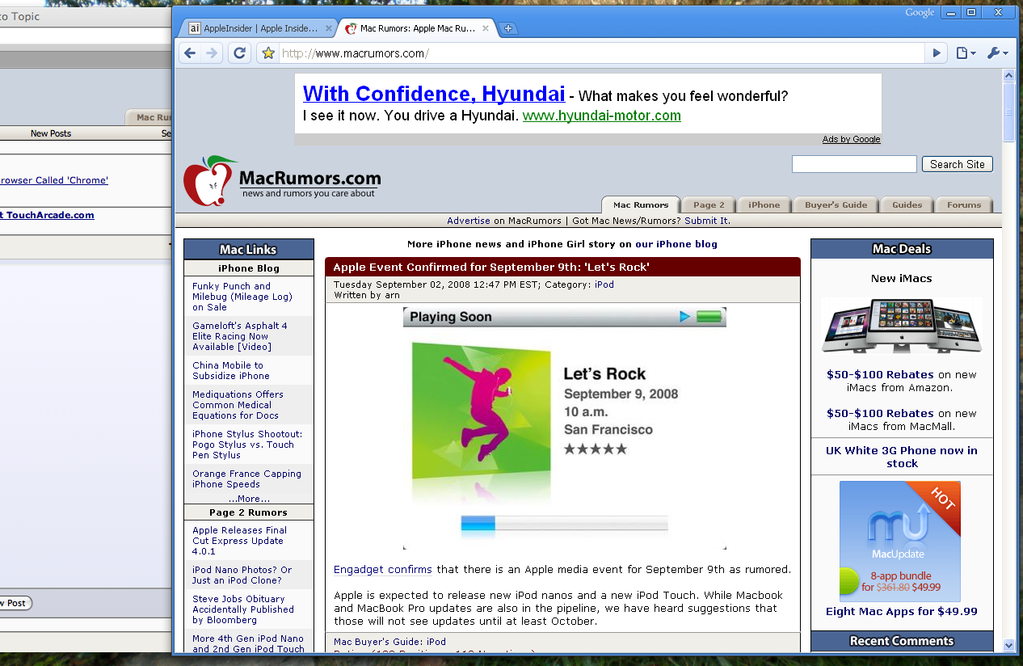Switch to the AppleInsider browser tab
This screenshot has width=1023, height=666.
[x=258, y=28]
